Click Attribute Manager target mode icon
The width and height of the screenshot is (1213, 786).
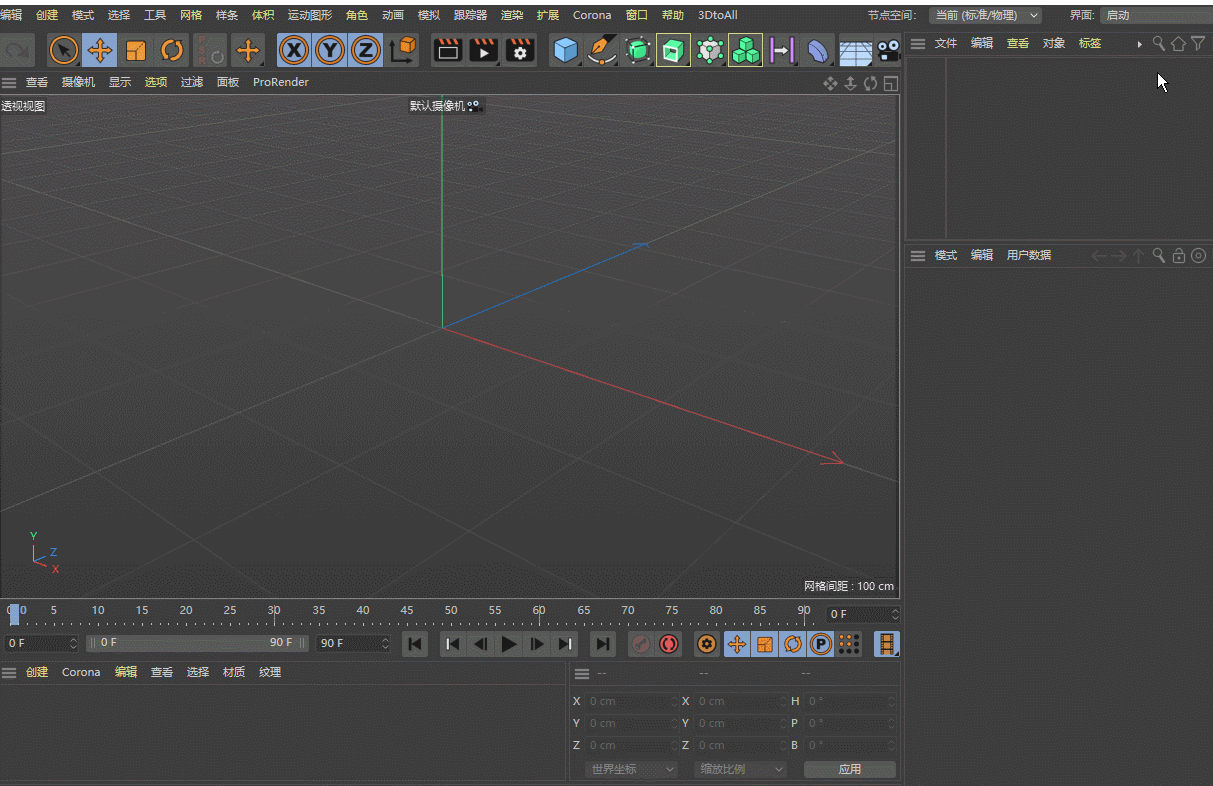1198,255
